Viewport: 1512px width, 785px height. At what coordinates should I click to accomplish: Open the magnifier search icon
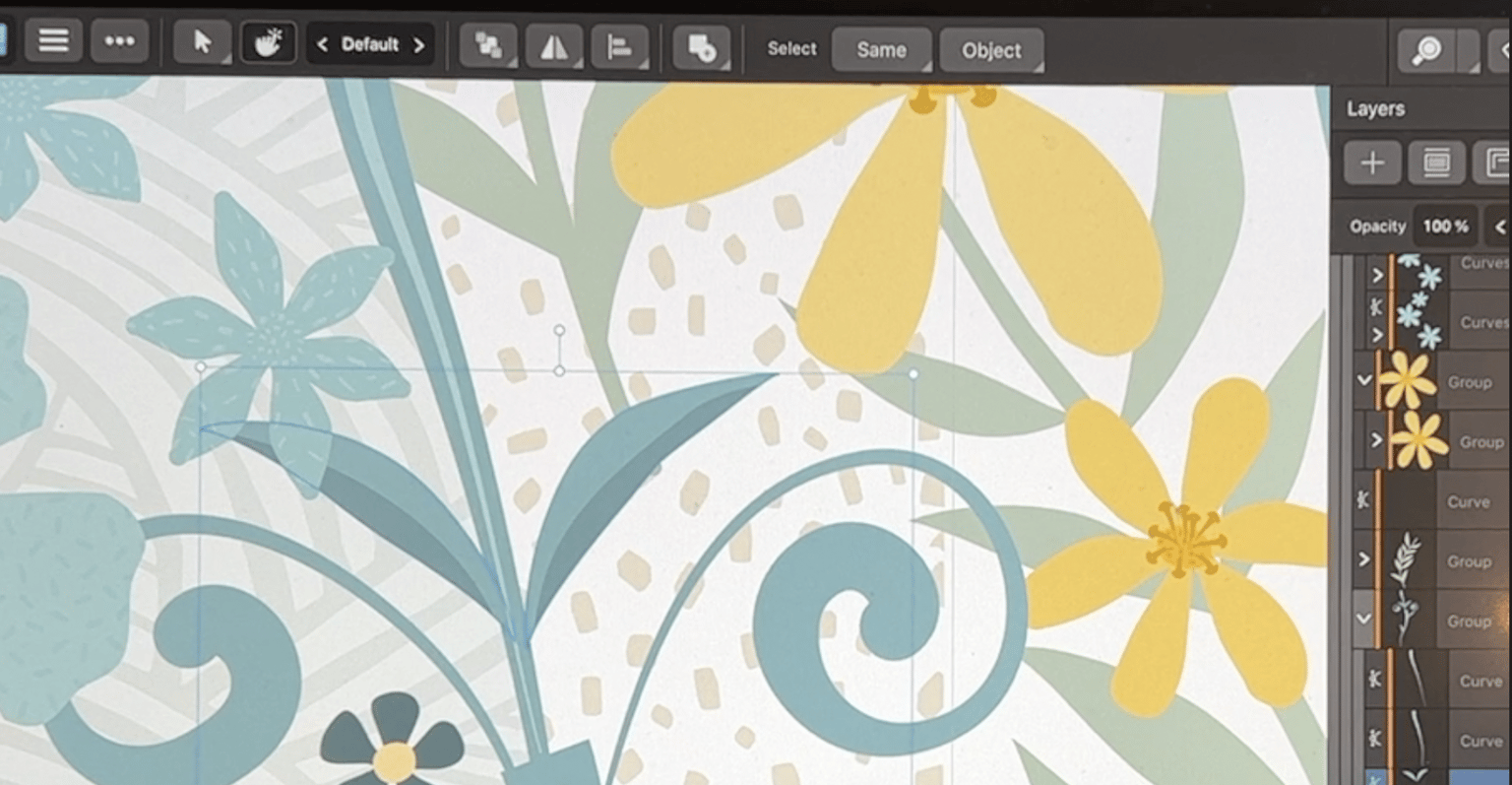(1426, 50)
